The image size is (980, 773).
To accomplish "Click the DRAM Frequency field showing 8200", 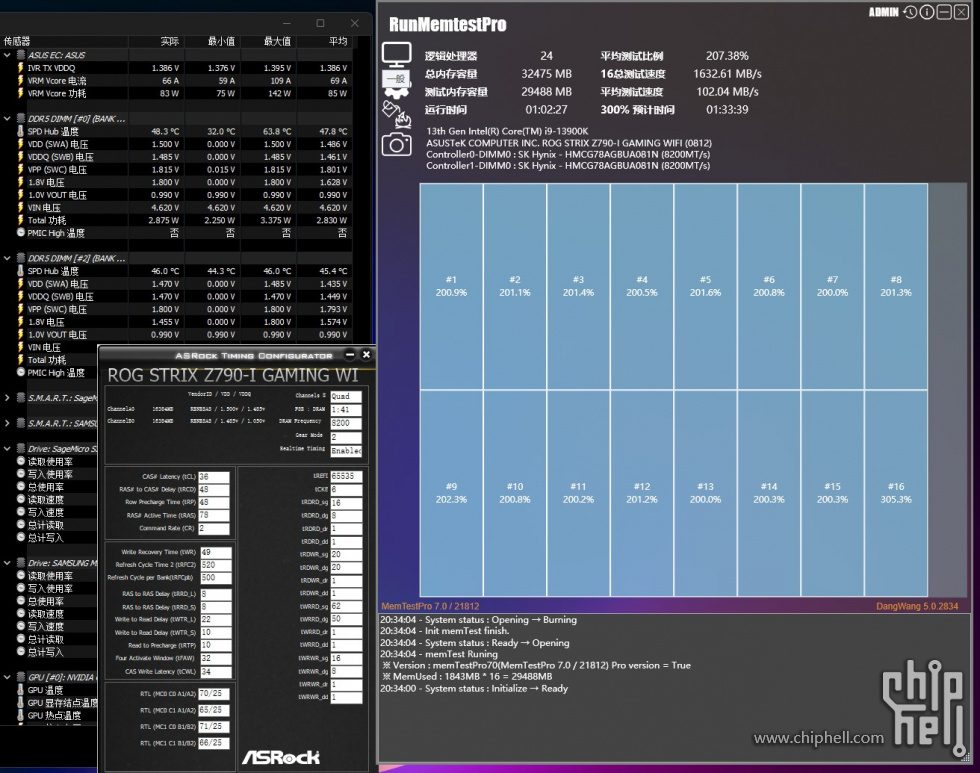I will click(346, 423).
